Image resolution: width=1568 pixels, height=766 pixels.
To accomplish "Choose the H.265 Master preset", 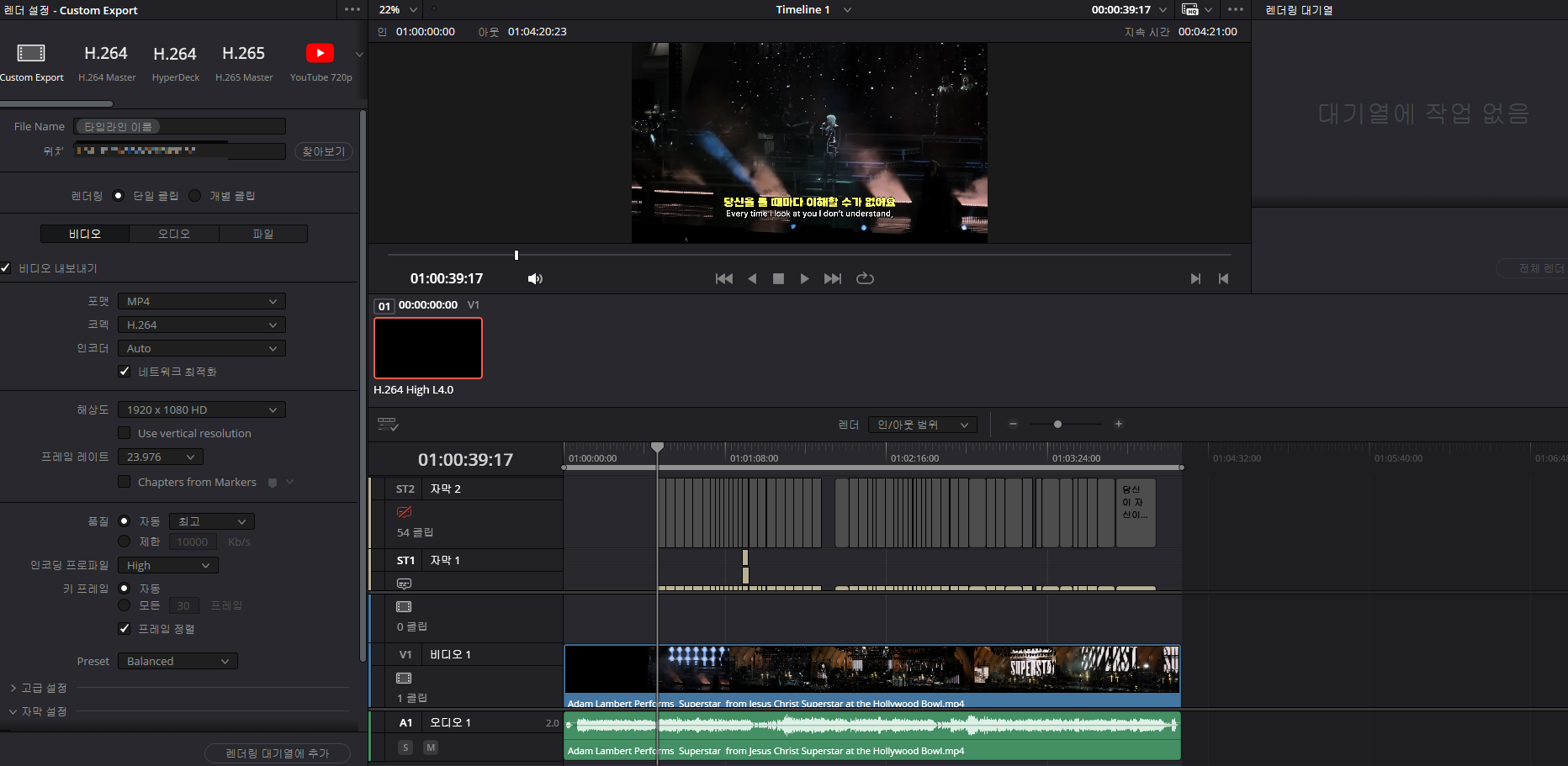I will (244, 63).
